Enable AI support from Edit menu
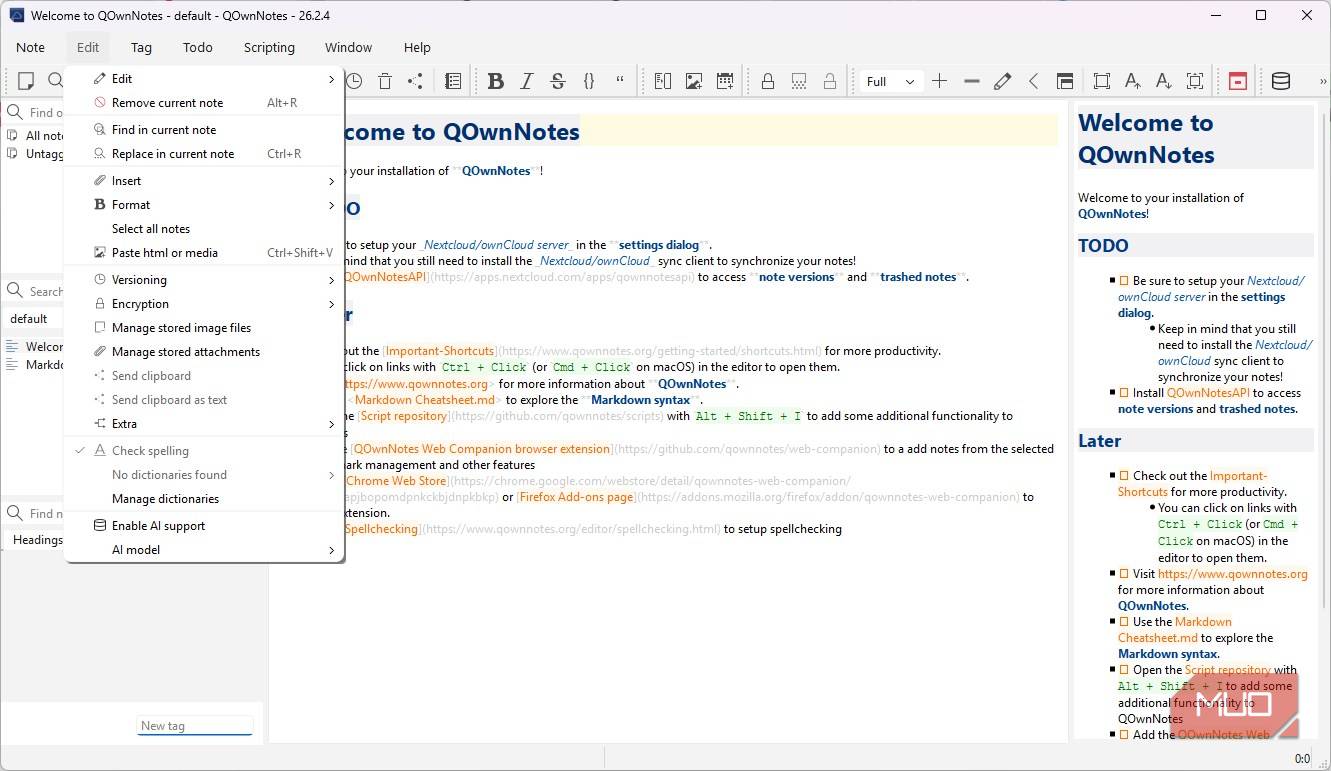The width and height of the screenshot is (1331, 771). 158,526
